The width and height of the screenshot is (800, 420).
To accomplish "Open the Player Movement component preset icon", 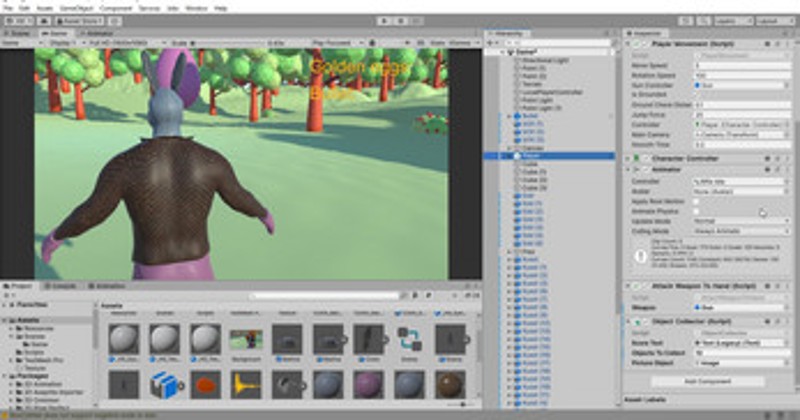I will pos(778,44).
